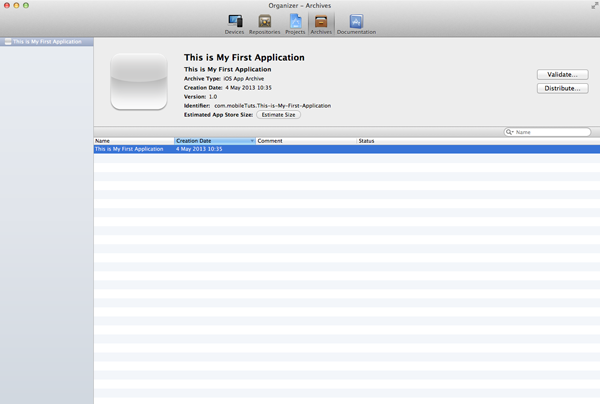Click the Archives toolbar icon
Viewport: 600px width, 404px height.
321,23
